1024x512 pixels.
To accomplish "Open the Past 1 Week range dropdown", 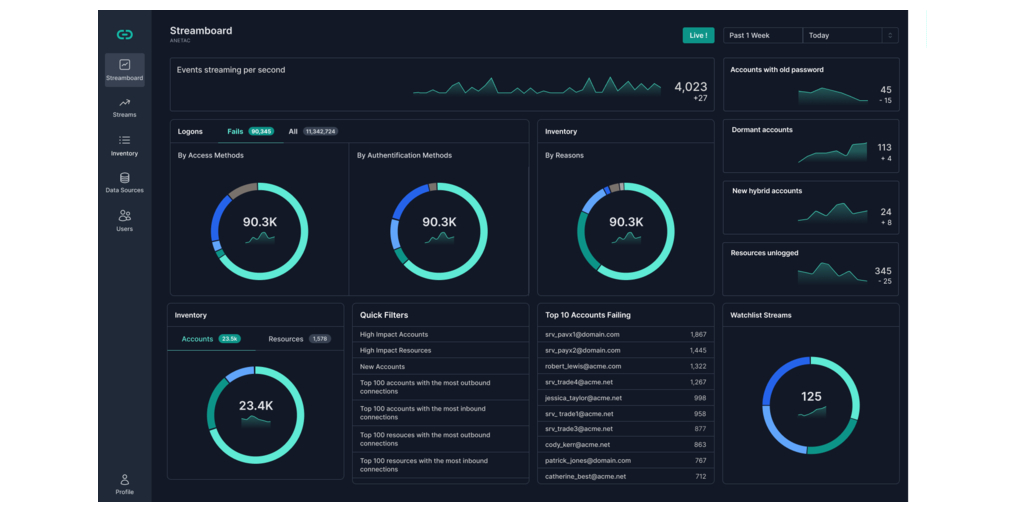I will (x=762, y=35).
